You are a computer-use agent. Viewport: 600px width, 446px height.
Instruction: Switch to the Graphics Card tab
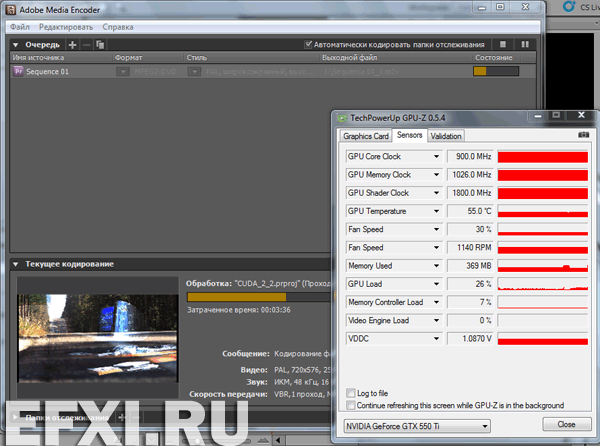coord(366,136)
